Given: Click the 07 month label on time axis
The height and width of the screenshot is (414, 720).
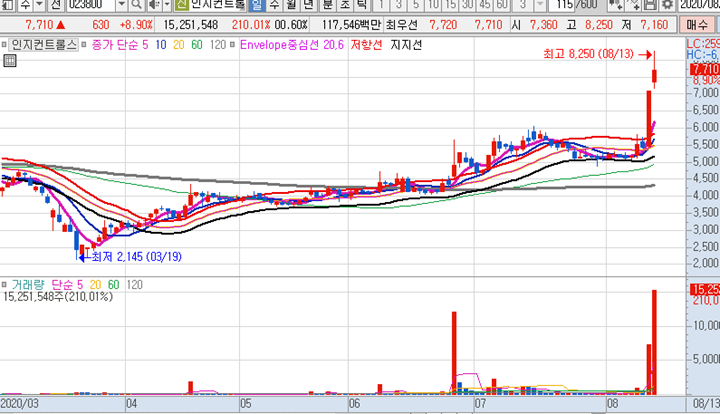Looking at the screenshot, I should [x=480, y=404].
